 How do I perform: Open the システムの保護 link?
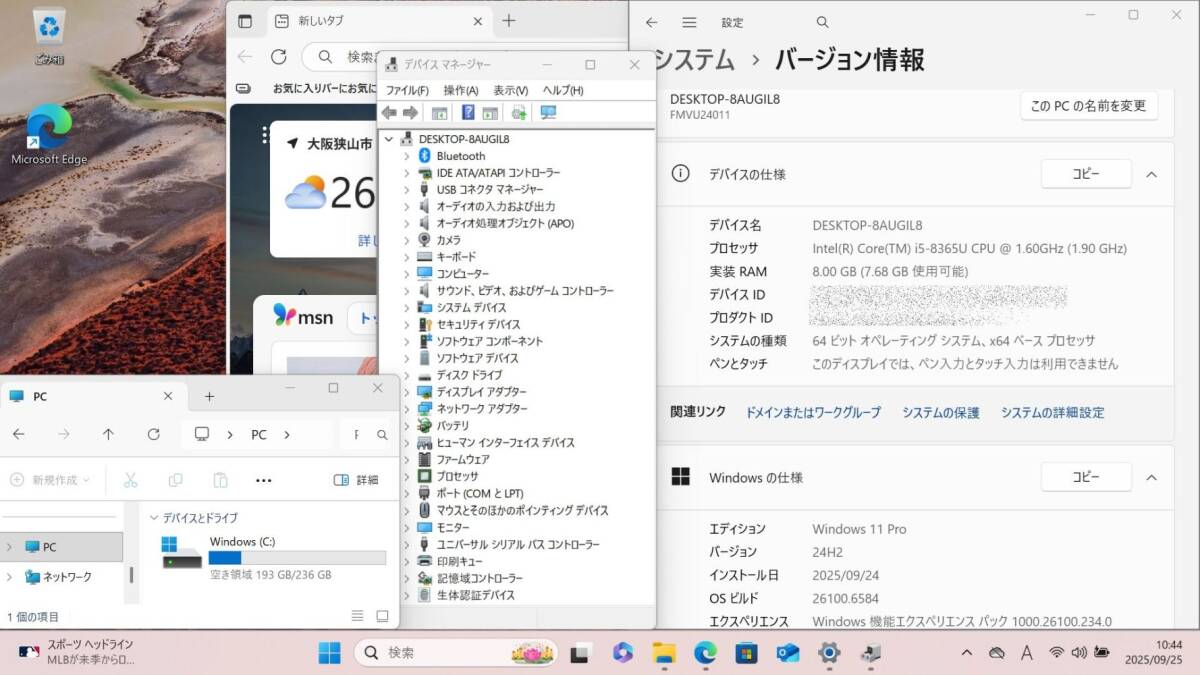click(x=940, y=412)
